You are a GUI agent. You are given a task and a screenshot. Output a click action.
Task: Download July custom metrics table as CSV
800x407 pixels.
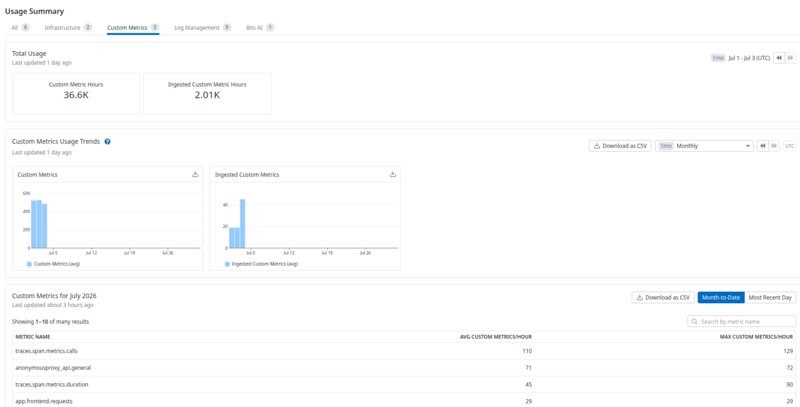pyautogui.click(x=663, y=297)
